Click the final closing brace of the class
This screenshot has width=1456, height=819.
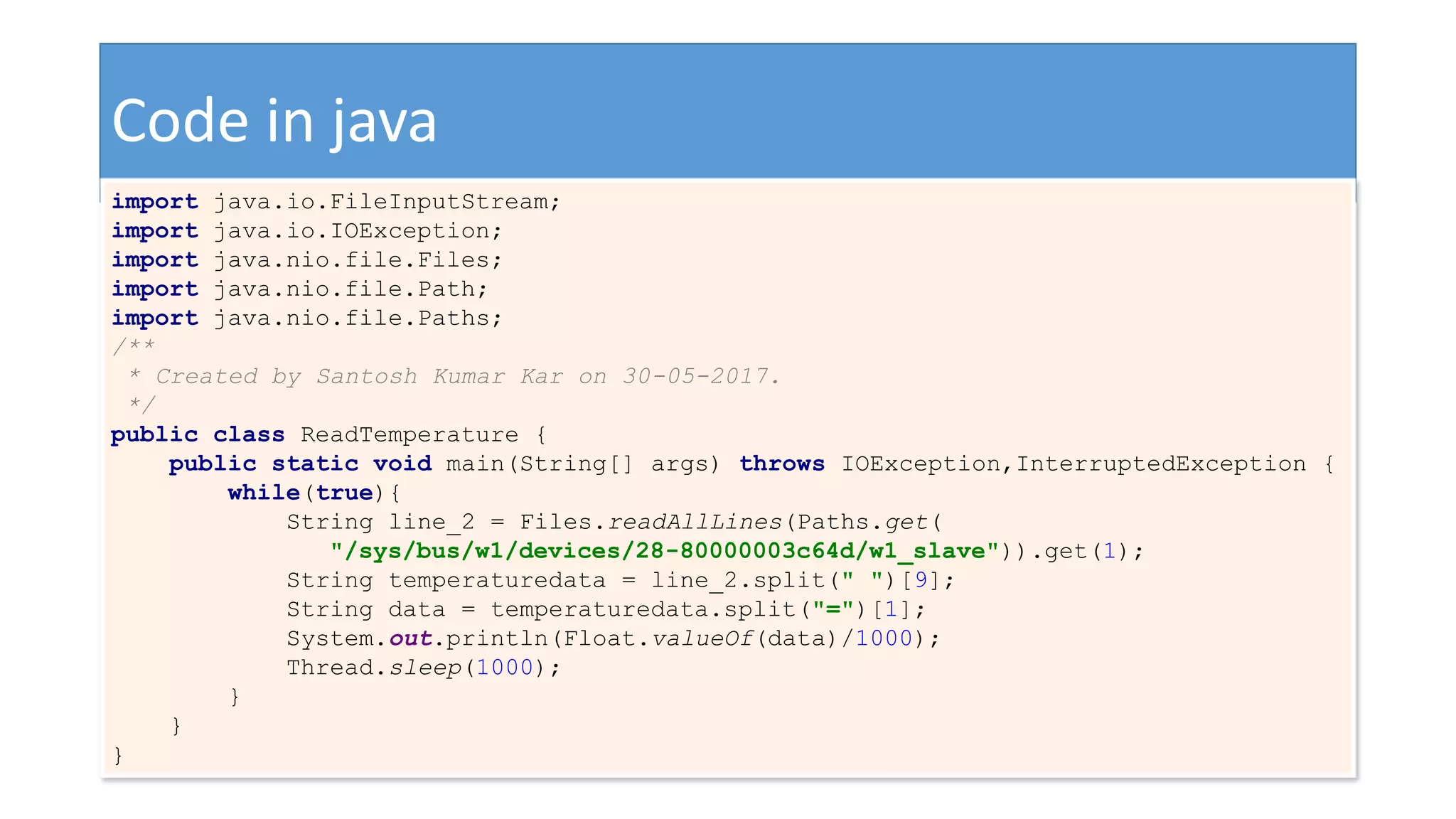tap(118, 755)
